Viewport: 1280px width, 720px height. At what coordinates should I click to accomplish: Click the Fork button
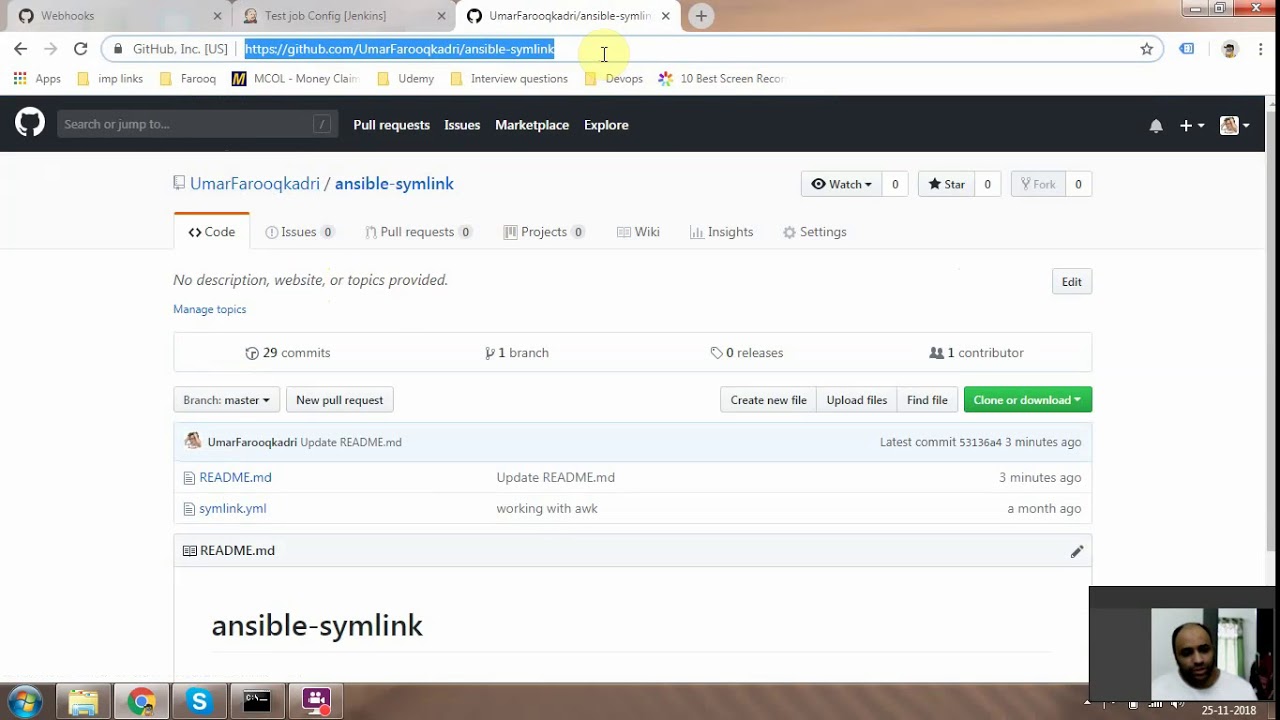pos(1037,184)
